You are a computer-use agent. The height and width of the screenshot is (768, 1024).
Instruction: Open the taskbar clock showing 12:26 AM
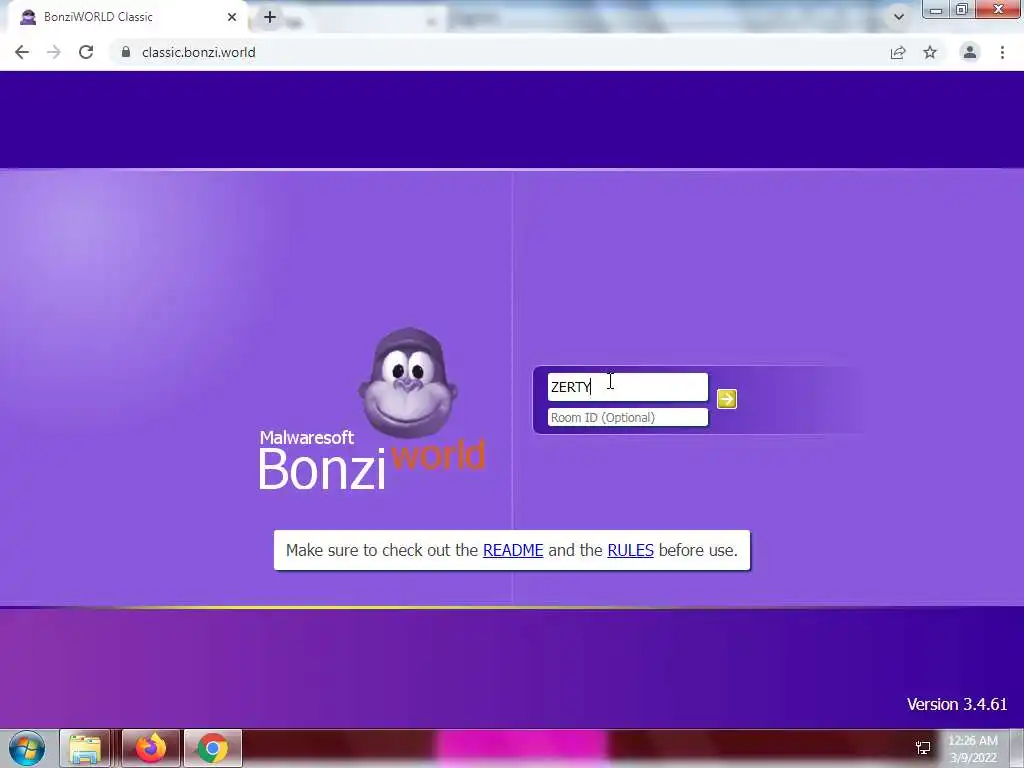[973, 749]
